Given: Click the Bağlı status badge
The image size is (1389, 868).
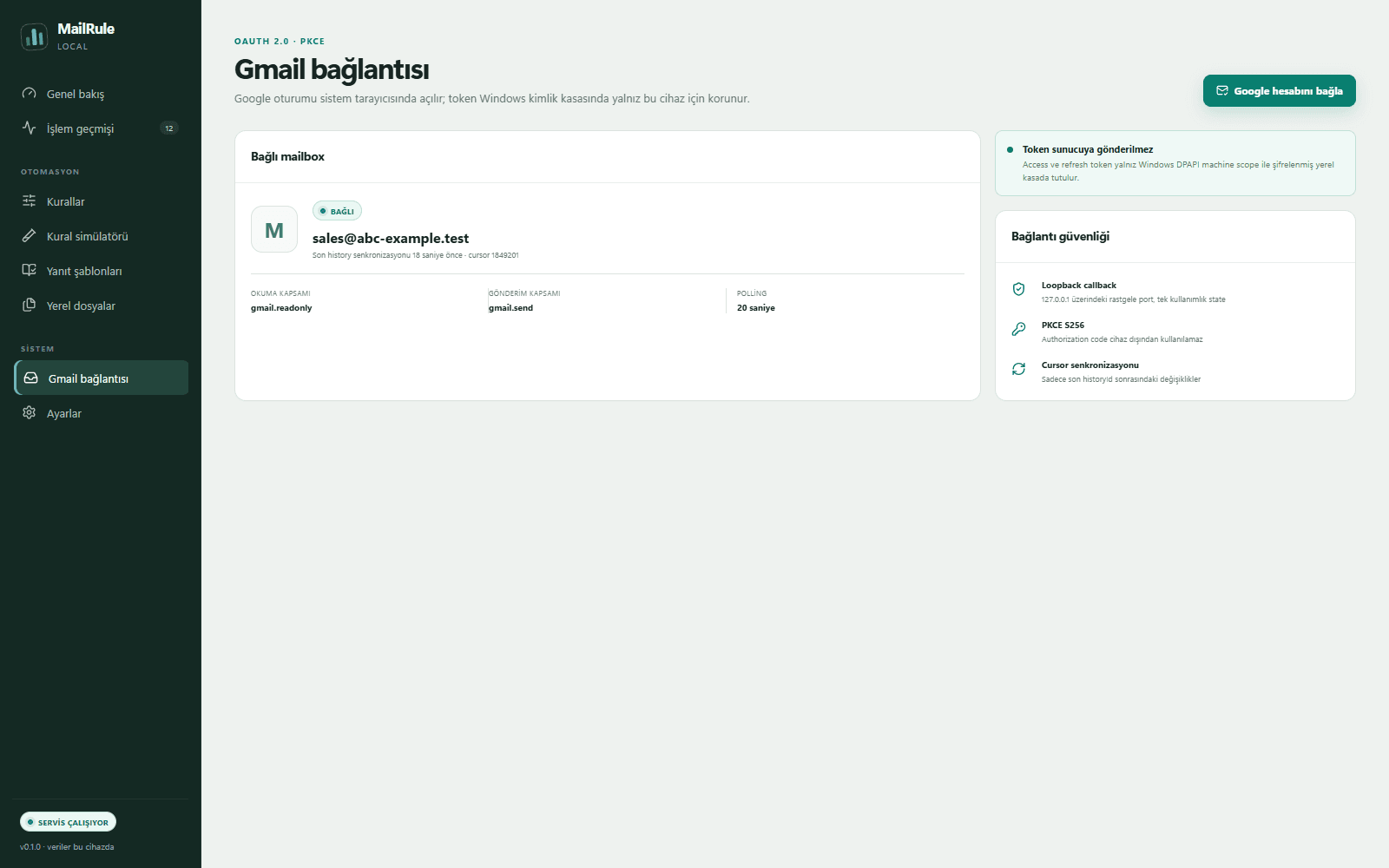Looking at the screenshot, I should [x=337, y=211].
